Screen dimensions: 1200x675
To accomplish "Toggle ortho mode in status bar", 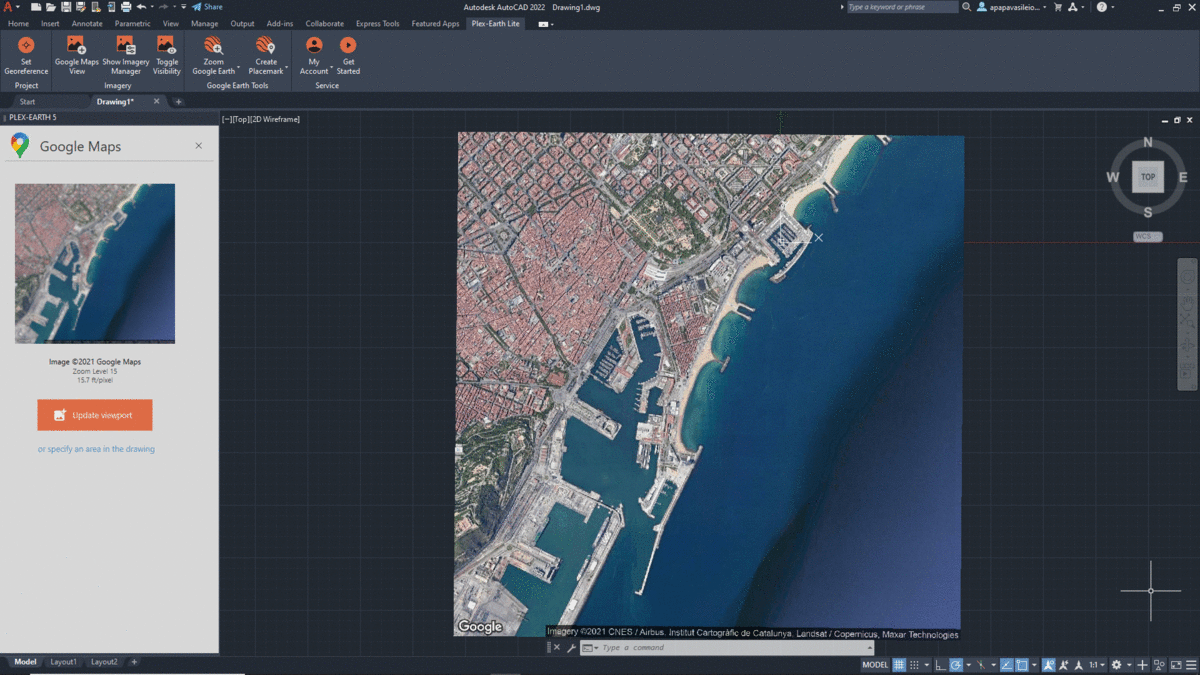I will (940, 664).
